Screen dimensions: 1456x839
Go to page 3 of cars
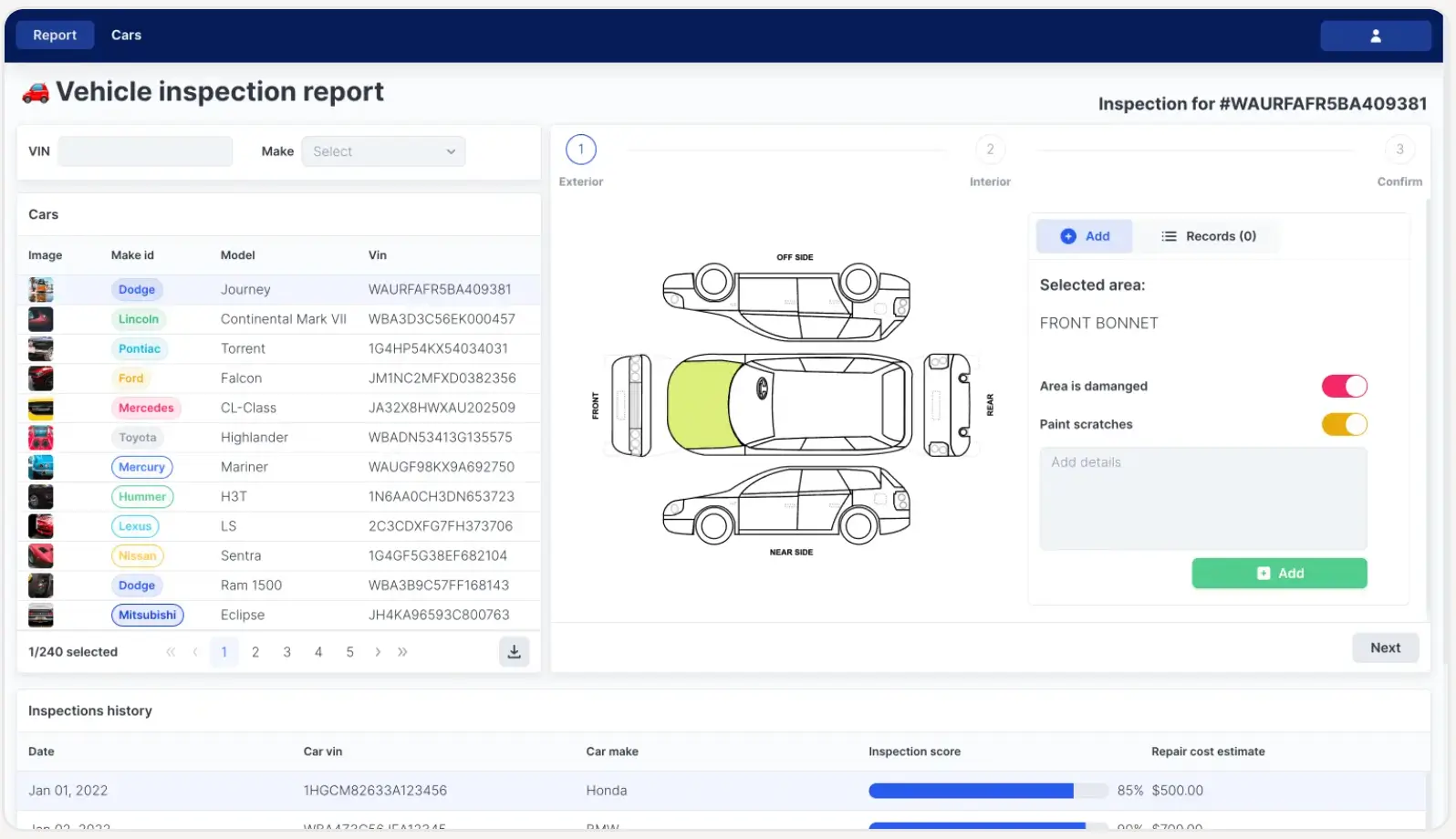click(x=286, y=652)
